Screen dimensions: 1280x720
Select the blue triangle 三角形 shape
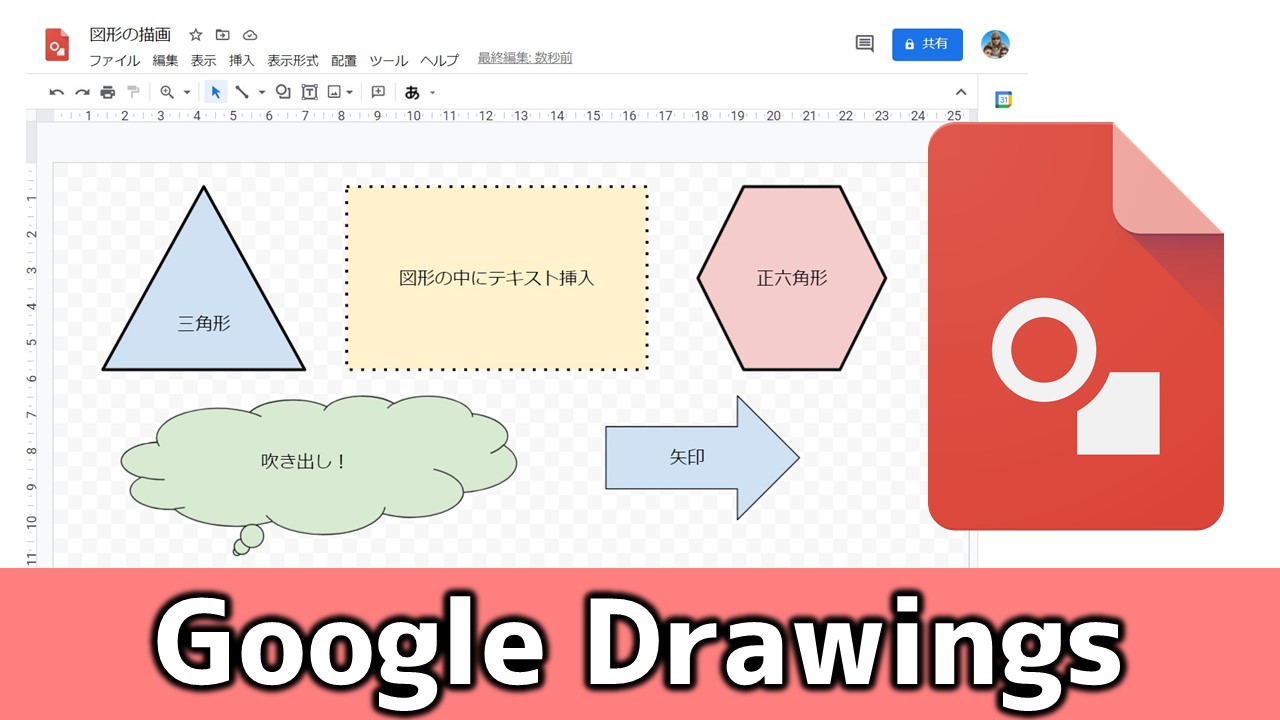[x=204, y=278]
